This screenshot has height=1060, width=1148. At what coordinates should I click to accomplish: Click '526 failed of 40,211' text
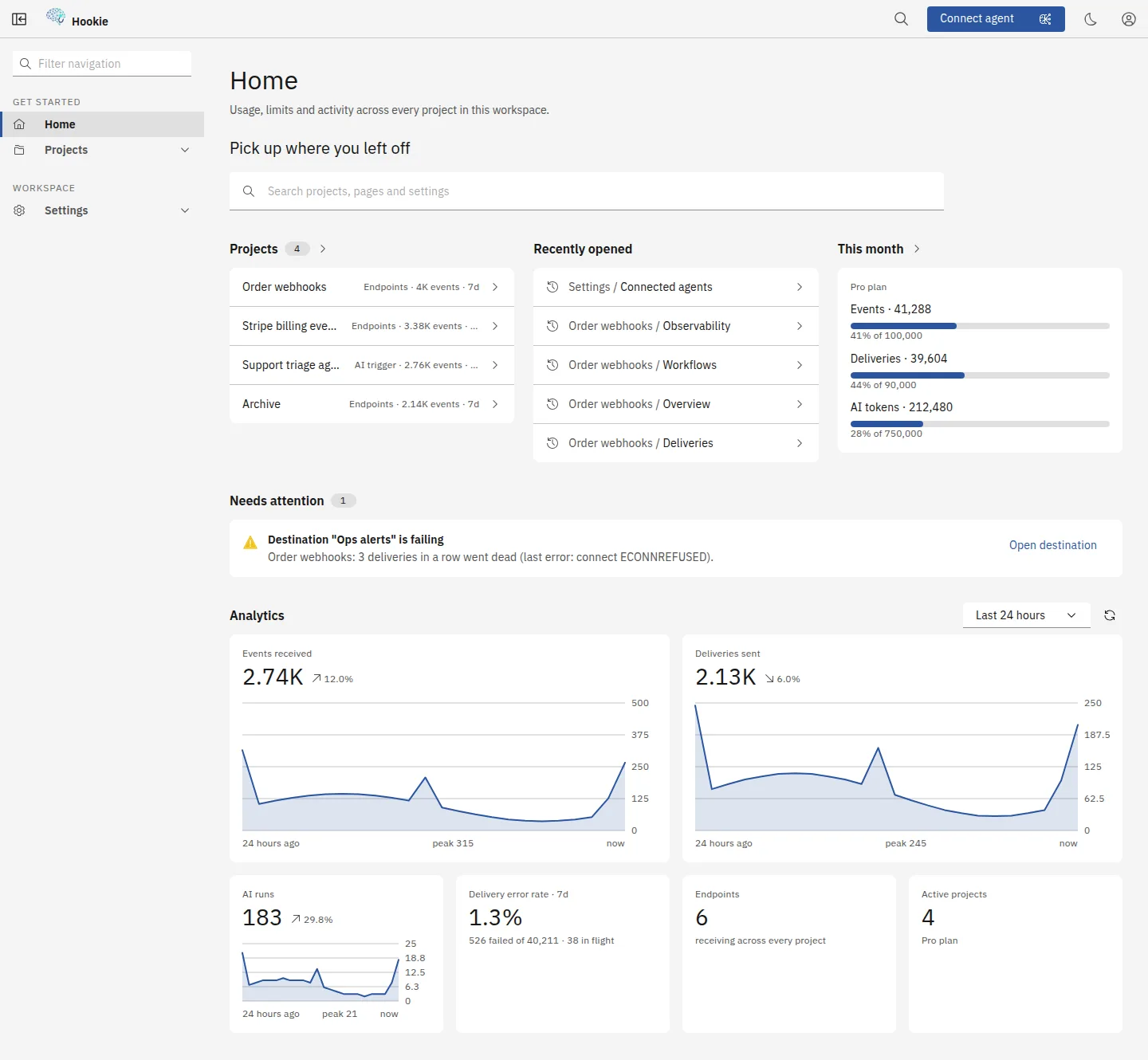(513, 940)
